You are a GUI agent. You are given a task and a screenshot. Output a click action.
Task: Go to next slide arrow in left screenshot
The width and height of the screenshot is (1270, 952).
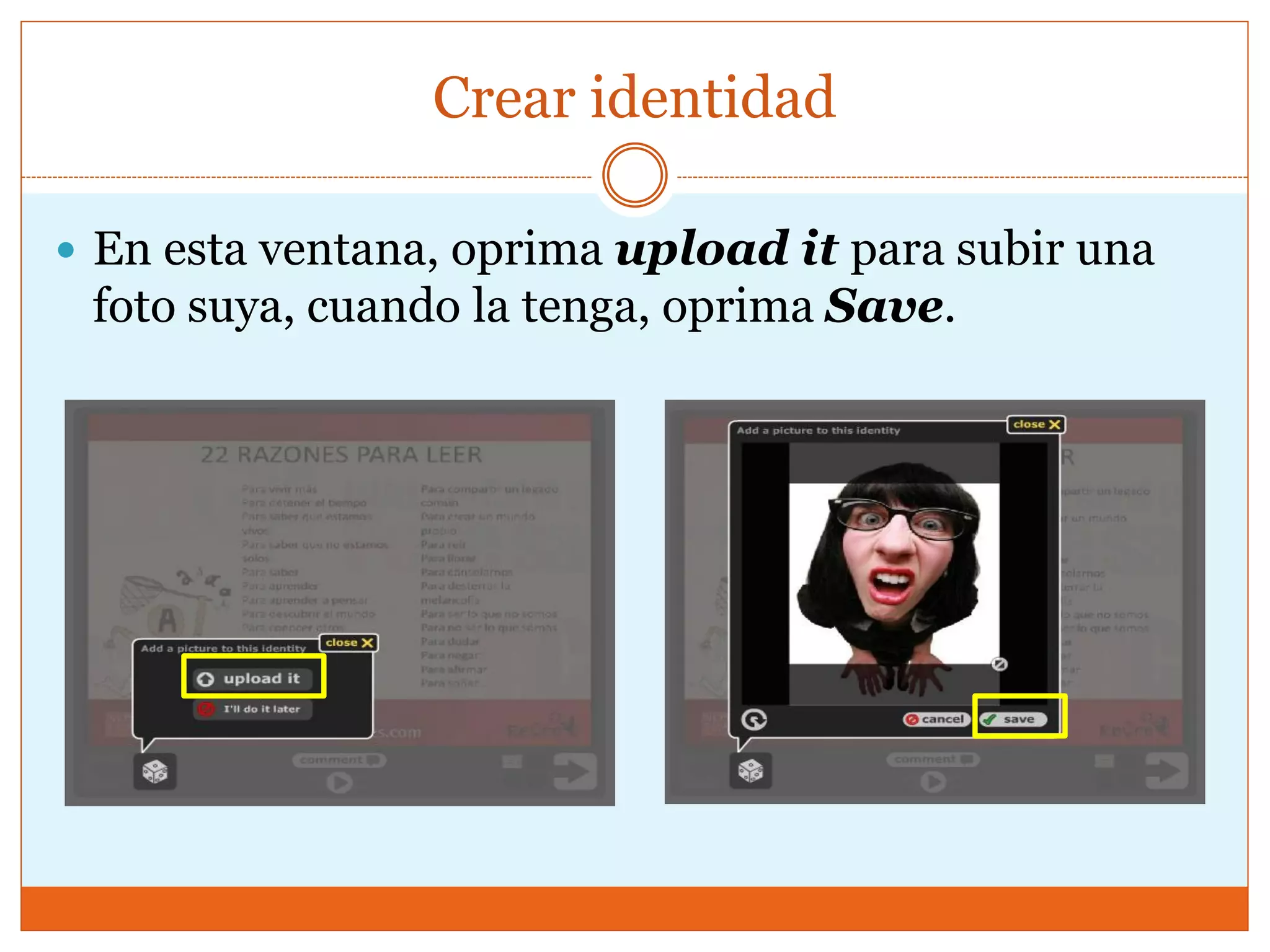[x=575, y=772]
